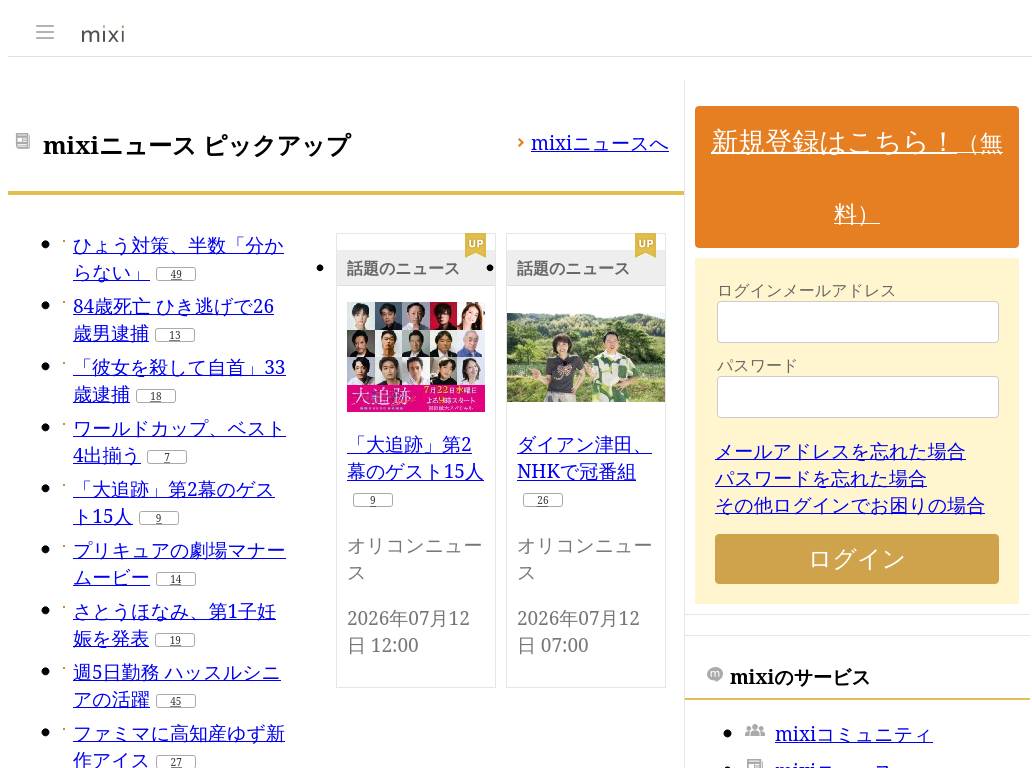Image resolution: width=1032 pixels, height=768 pixels.
Task: Open news 84歳死亡 ひき逃げで26歳男逮捕
Action: 173,319
